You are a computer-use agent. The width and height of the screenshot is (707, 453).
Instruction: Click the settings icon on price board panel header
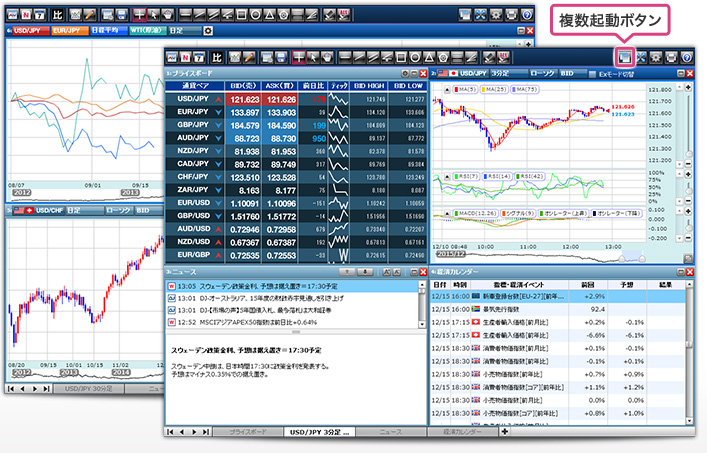point(405,73)
